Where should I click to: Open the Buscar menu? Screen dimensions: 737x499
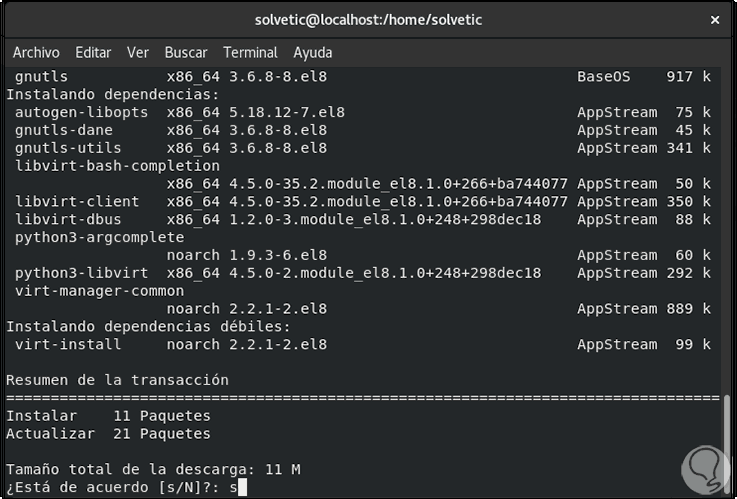[x=186, y=52]
